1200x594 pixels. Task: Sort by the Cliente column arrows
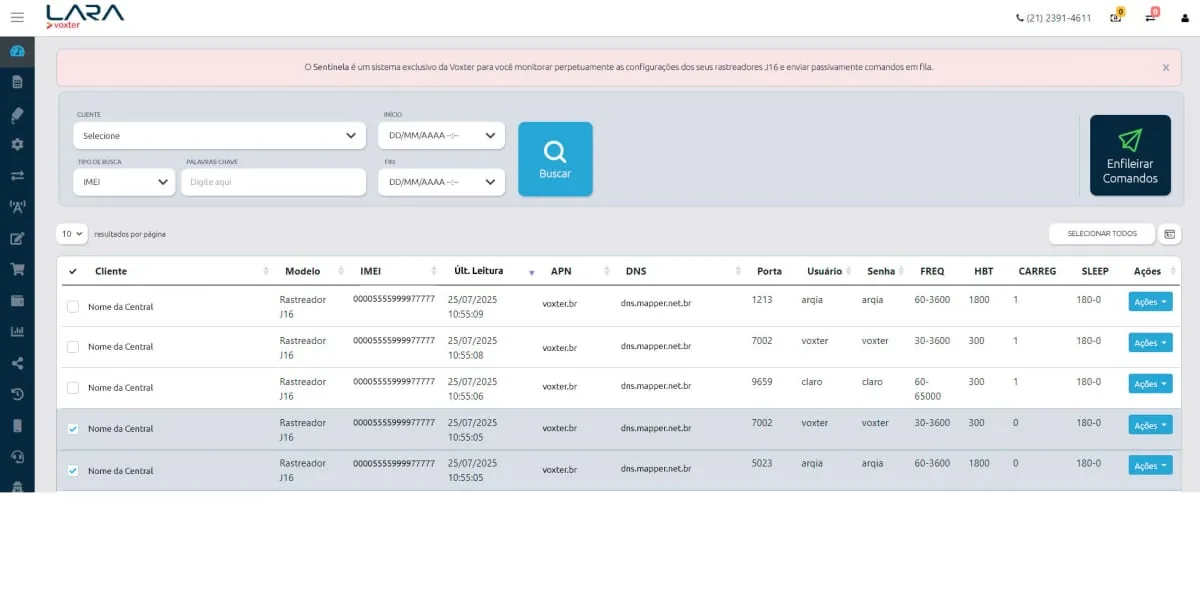(266, 271)
